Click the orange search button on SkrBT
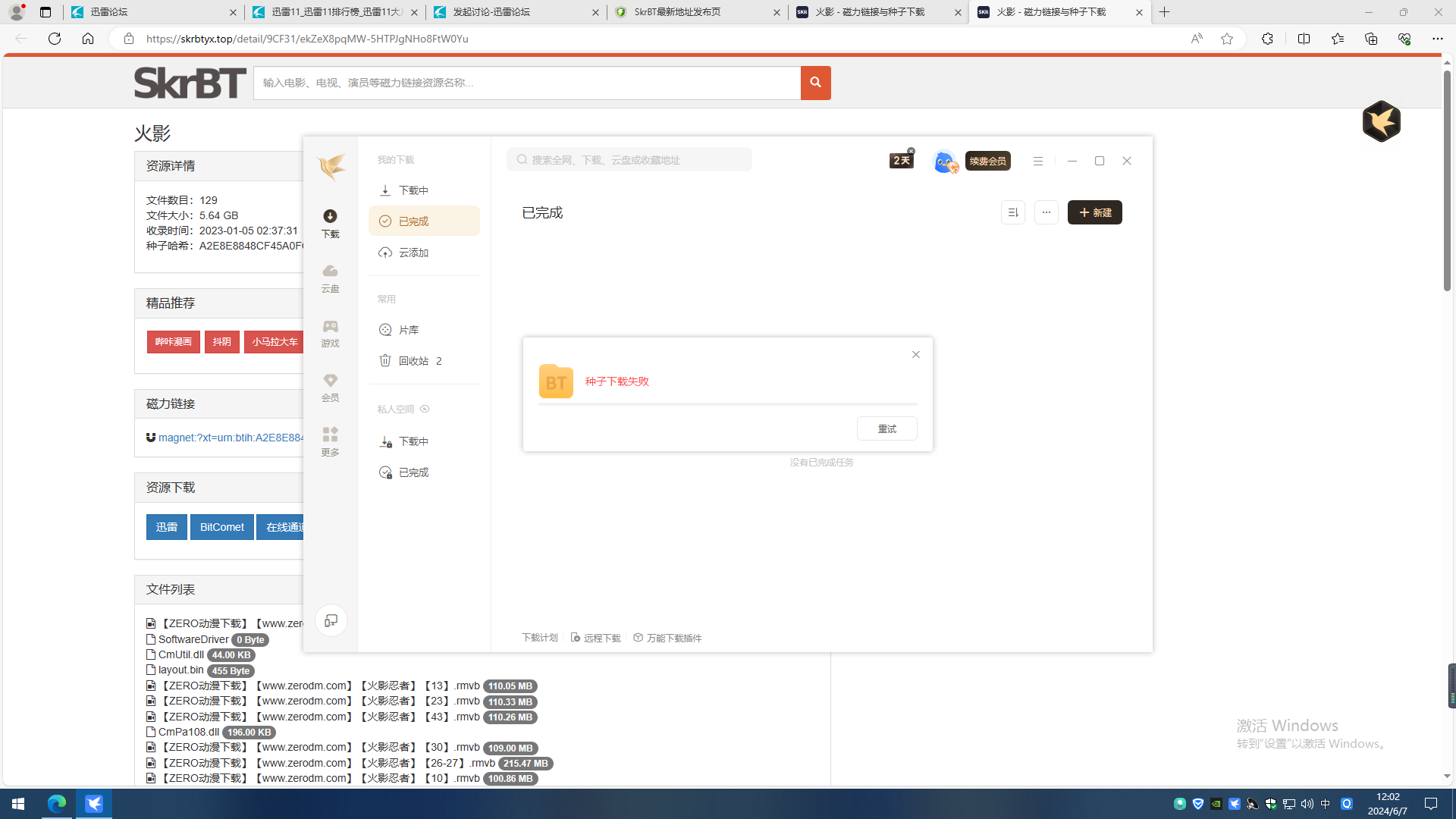The height and width of the screenshot is (819, 1456). click(x=815, y=83)
